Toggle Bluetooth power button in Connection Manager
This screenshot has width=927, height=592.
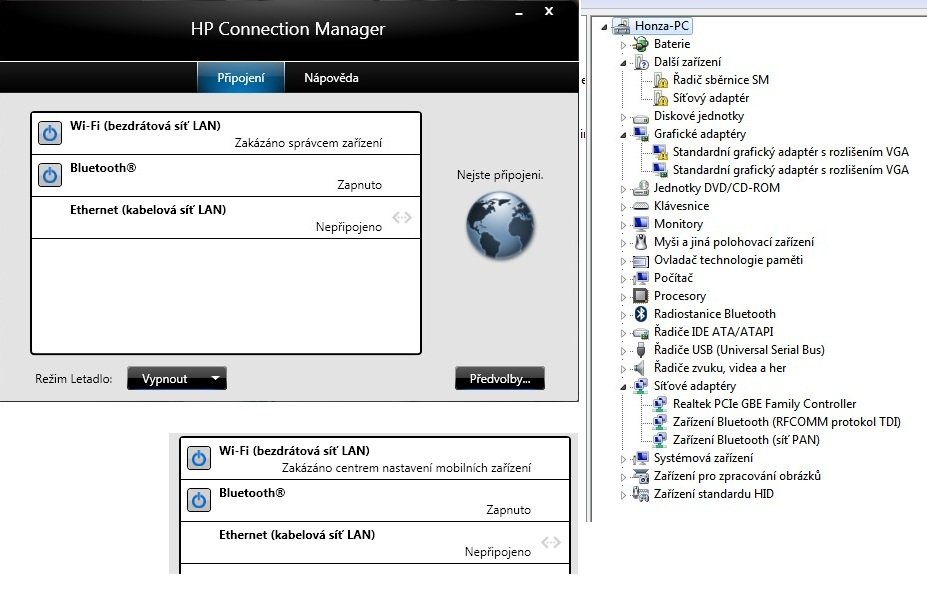[49, 175]
